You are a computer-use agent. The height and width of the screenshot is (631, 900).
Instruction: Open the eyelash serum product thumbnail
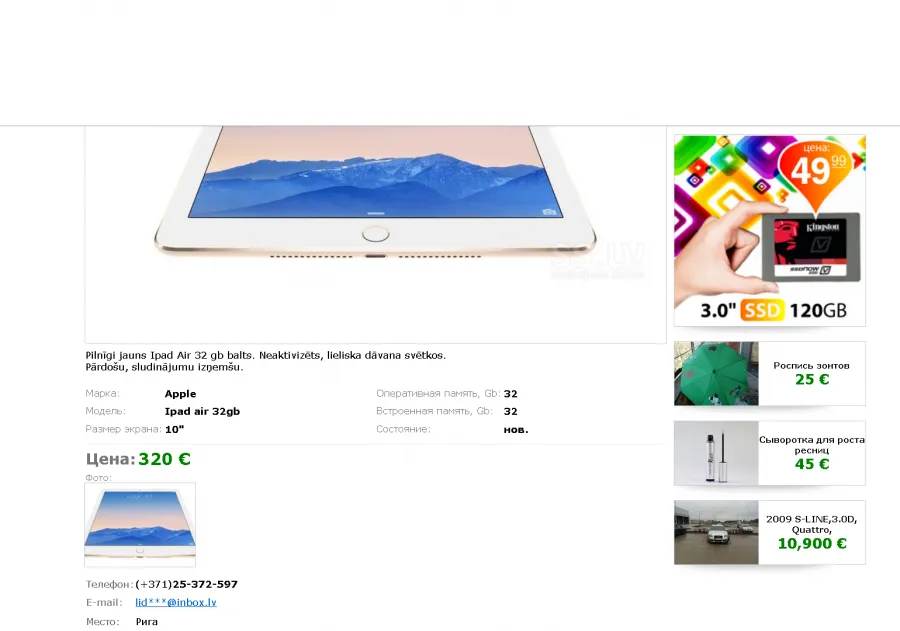click(716, 453)
